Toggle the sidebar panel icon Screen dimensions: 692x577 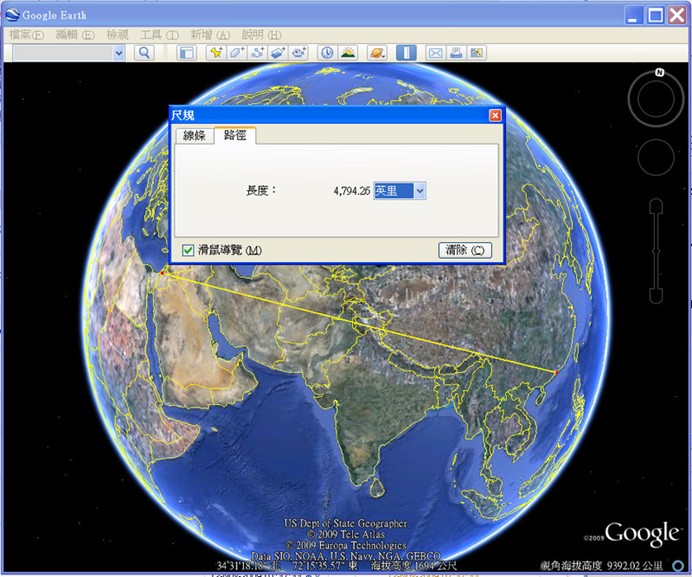(187, 53)
